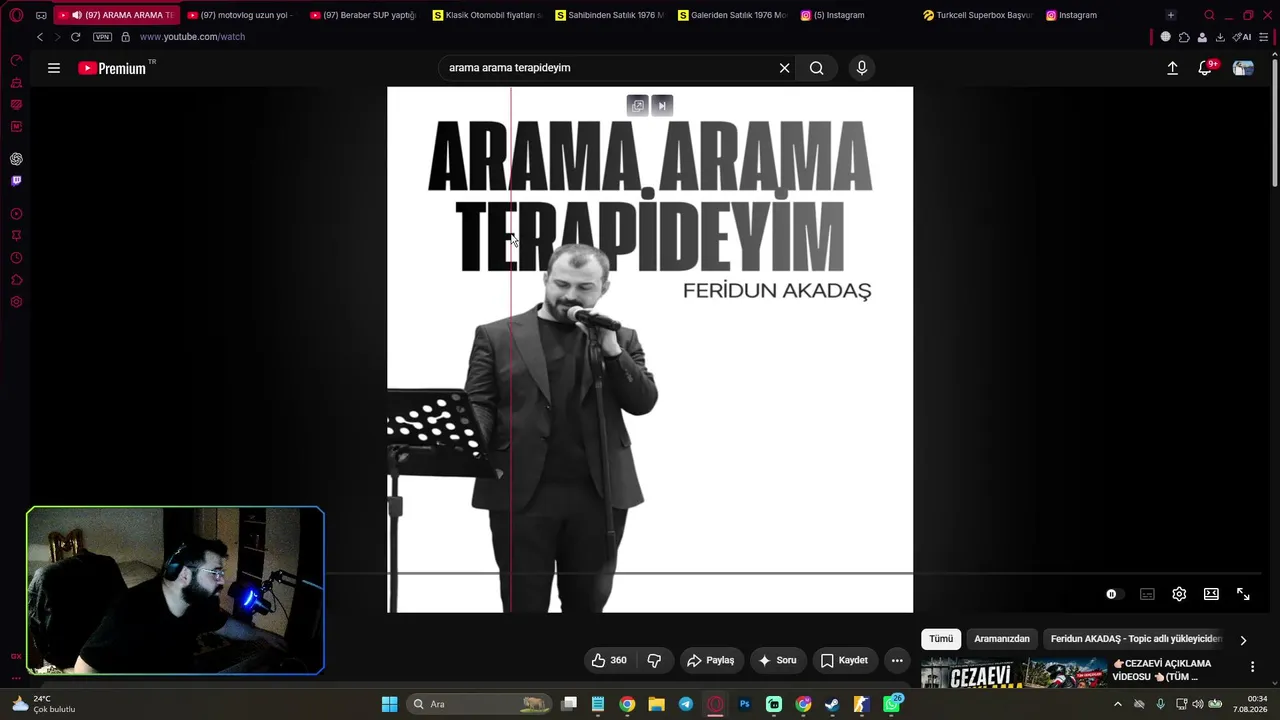Open ChatGPT in the Opera sidebar
The width and height of the screenshot is (1280, 720).
pos(16,159)
